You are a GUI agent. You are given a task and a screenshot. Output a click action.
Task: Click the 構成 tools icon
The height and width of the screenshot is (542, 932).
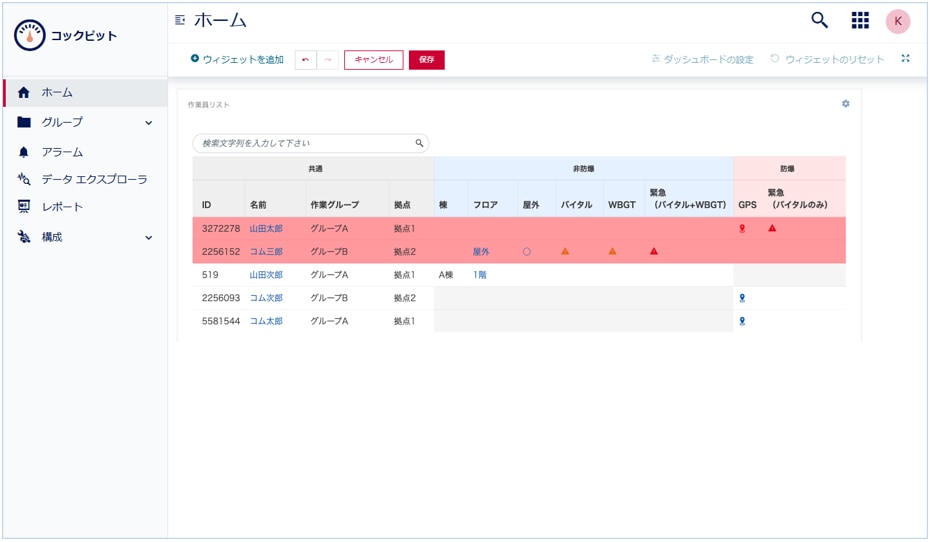tap(24, 237)
